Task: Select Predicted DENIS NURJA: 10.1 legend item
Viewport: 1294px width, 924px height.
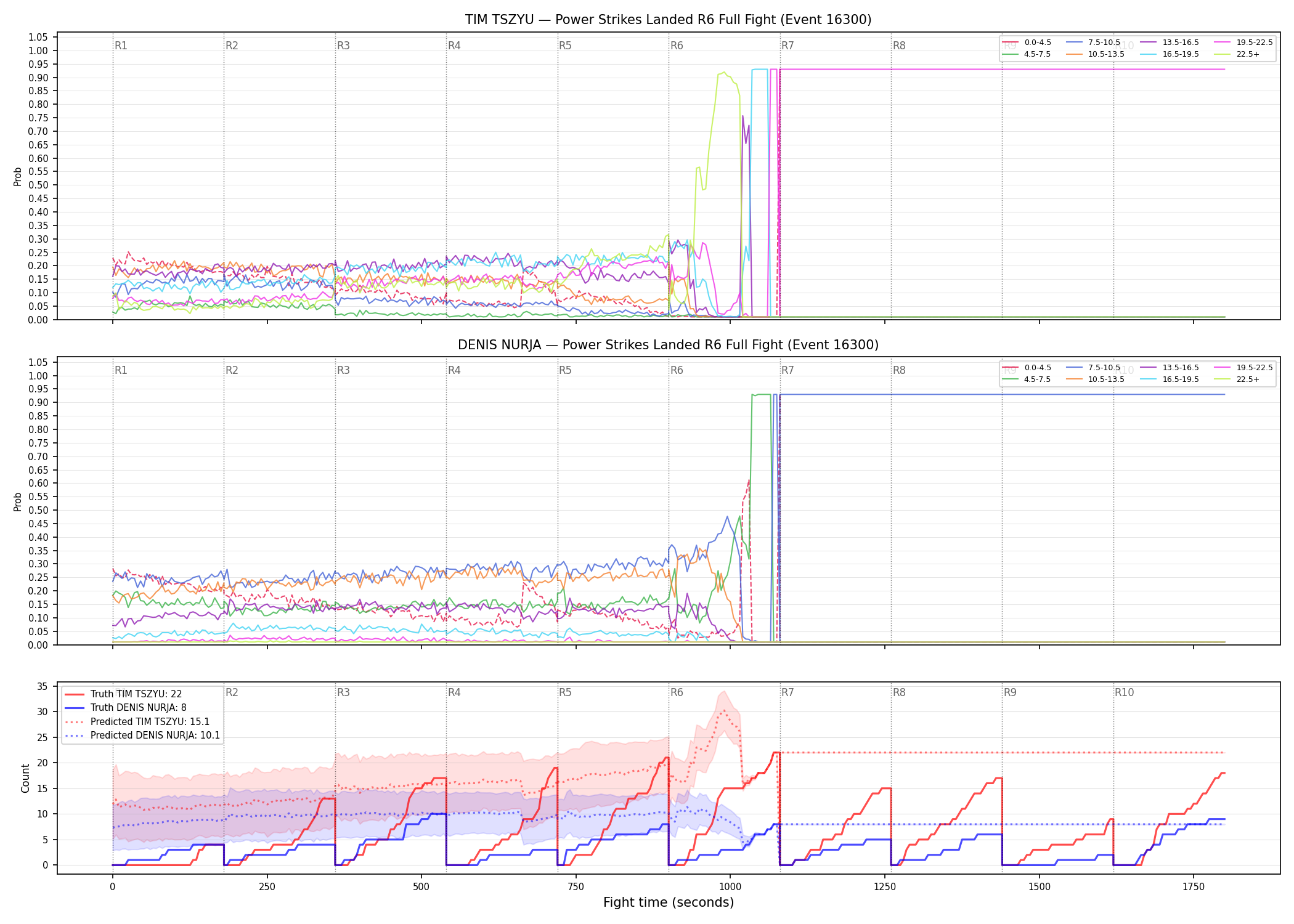Action: coord(142,736)
